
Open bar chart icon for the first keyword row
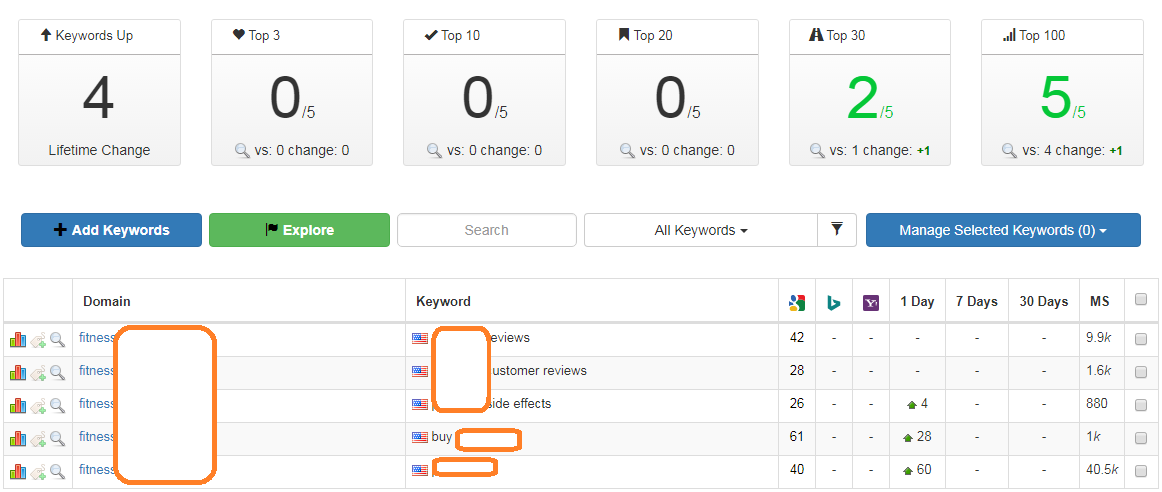[x=18, y=339]
